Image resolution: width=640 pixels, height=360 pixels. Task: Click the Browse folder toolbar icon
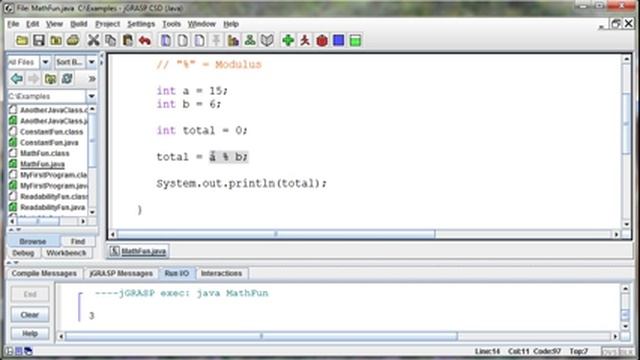pos(56,40)
